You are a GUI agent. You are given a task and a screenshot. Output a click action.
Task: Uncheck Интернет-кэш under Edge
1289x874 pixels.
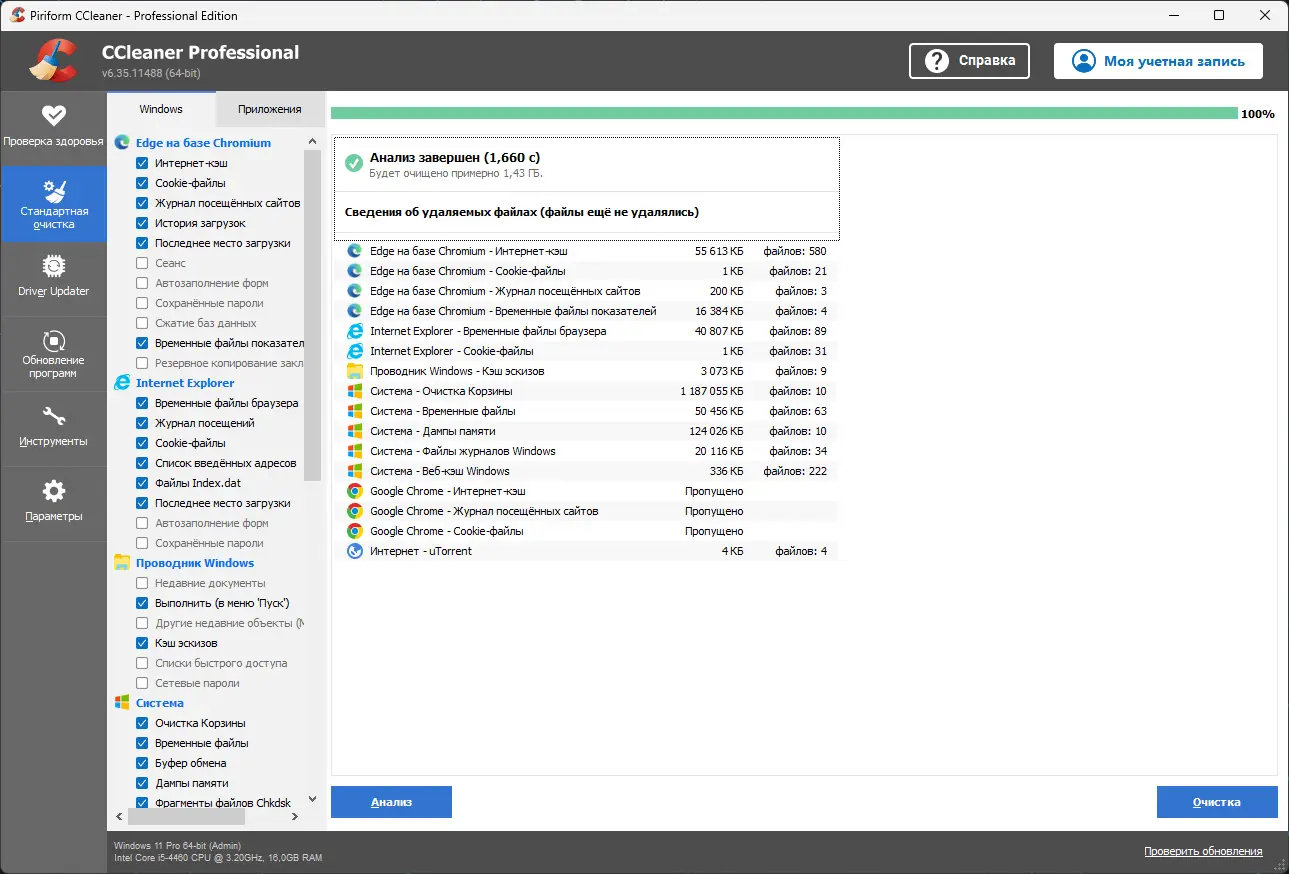[142, 163]
